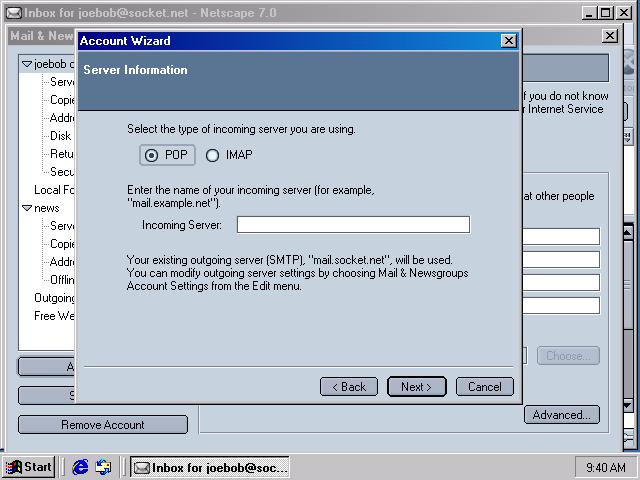Open Advanced settings in Account Settings

click(x=562, y=415)
